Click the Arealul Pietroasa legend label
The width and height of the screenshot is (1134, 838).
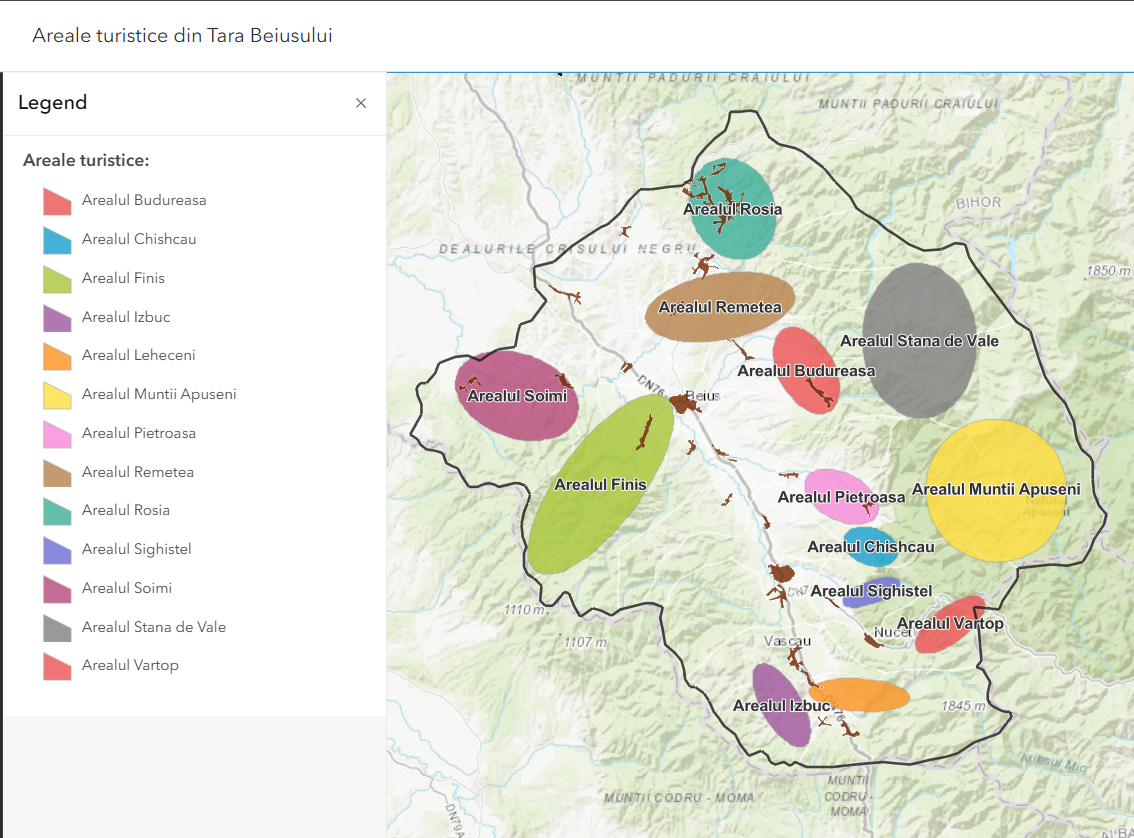138,433
